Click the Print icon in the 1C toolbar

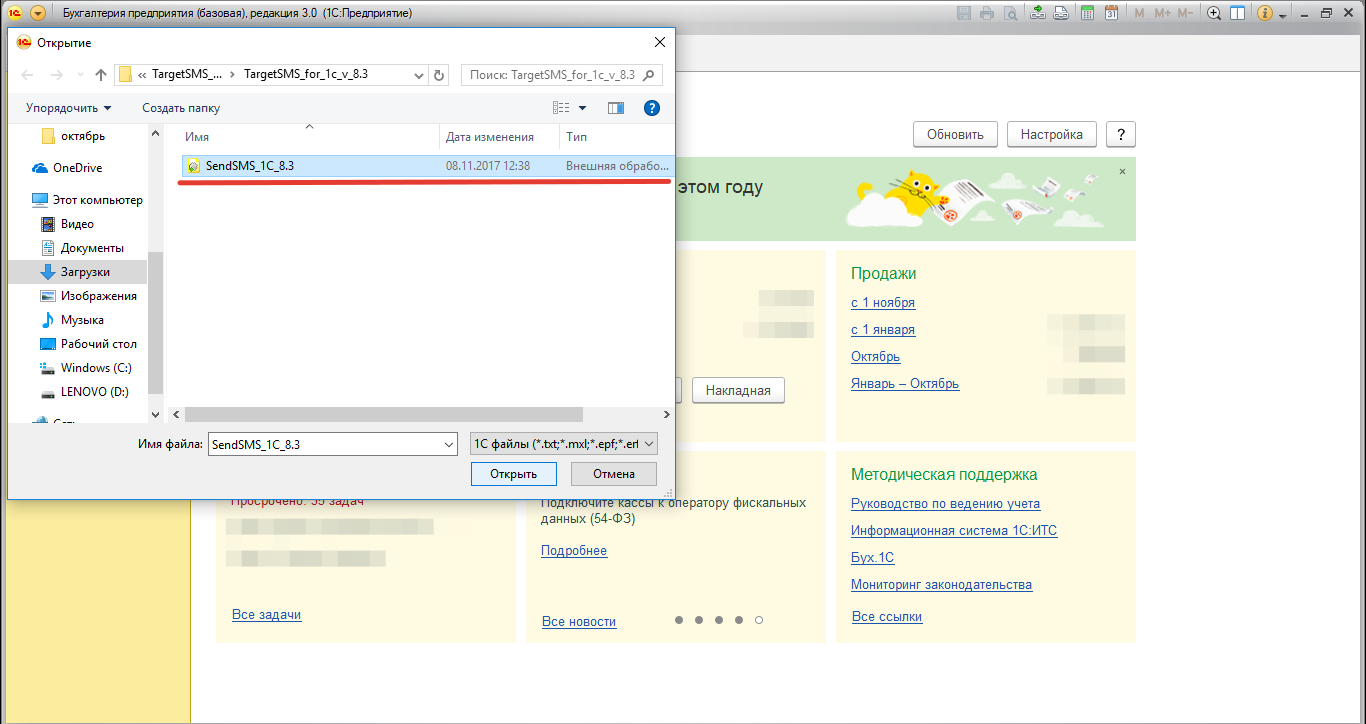[987, 13]
